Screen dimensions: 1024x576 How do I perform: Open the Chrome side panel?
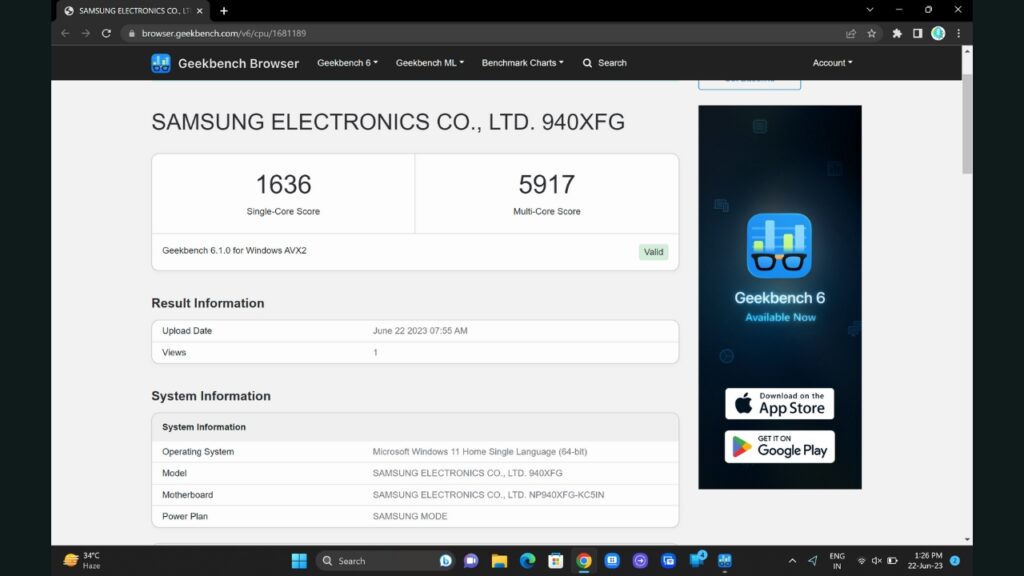[x=918, y=33]
